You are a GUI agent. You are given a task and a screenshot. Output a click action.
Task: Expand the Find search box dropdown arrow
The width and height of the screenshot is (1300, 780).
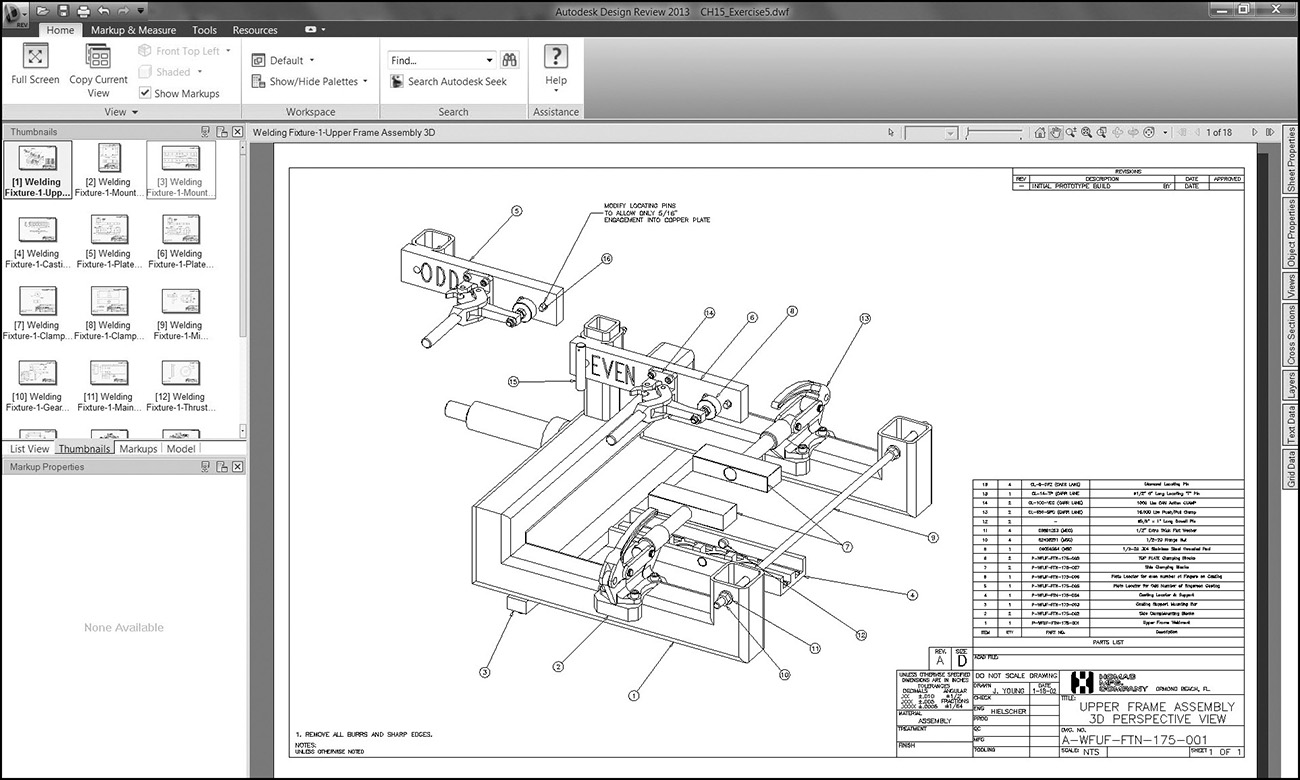(489, 60)
